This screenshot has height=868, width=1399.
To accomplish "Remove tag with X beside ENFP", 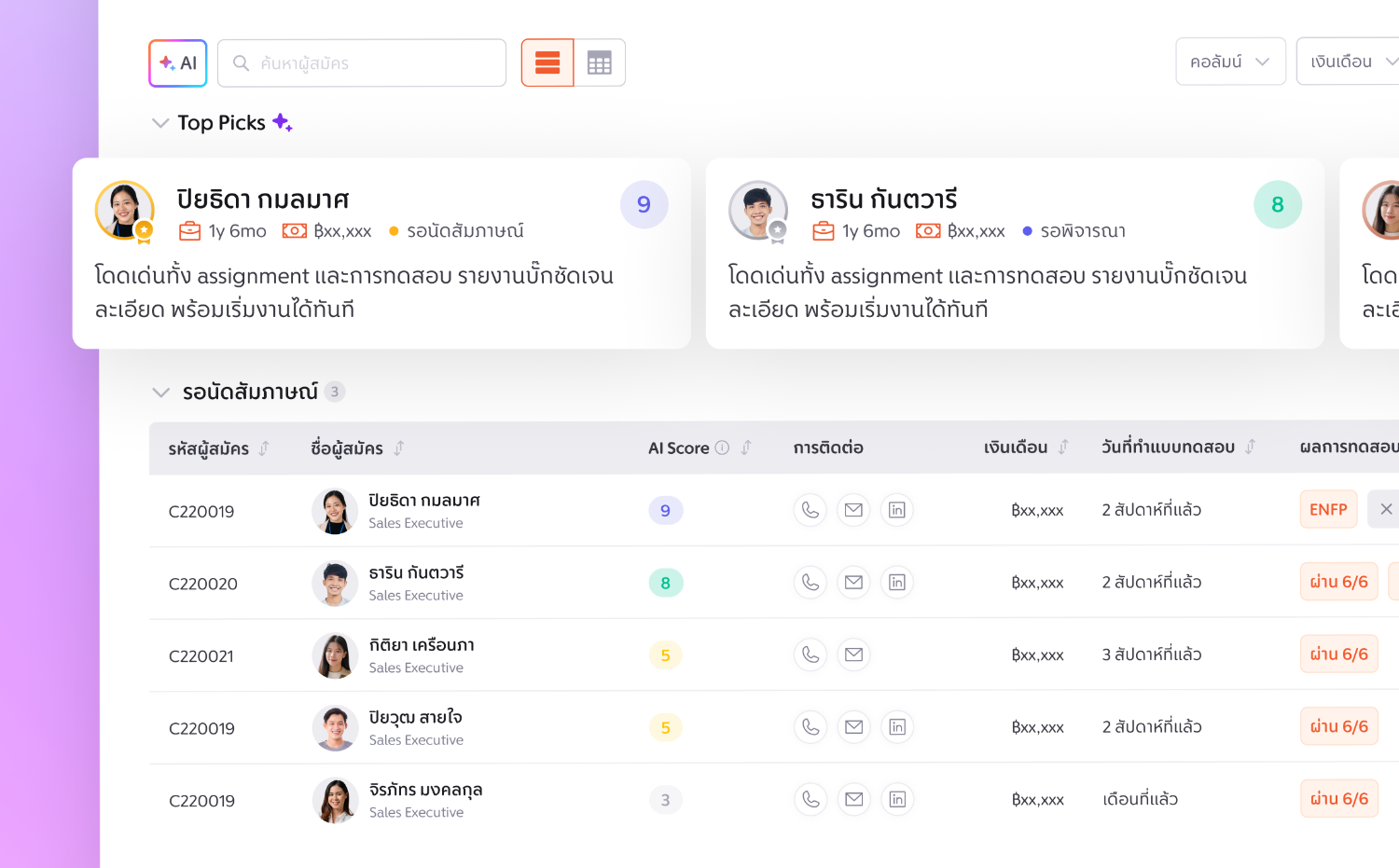I will pos(1385,509).
